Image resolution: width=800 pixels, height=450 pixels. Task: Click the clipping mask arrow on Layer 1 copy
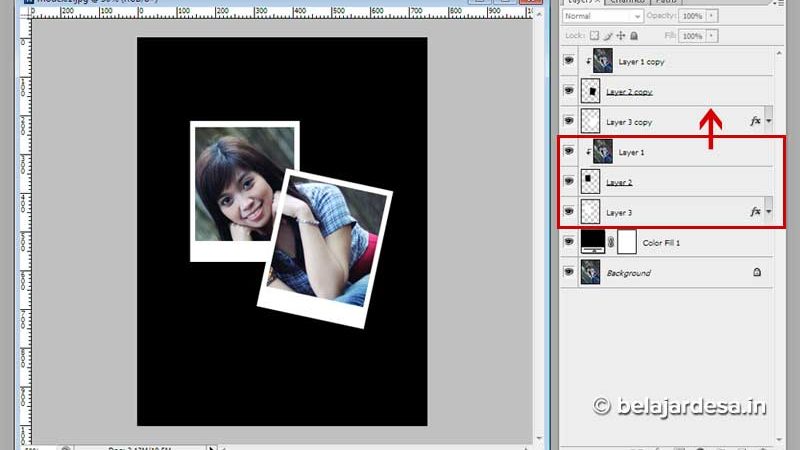[x=588, y=62]
